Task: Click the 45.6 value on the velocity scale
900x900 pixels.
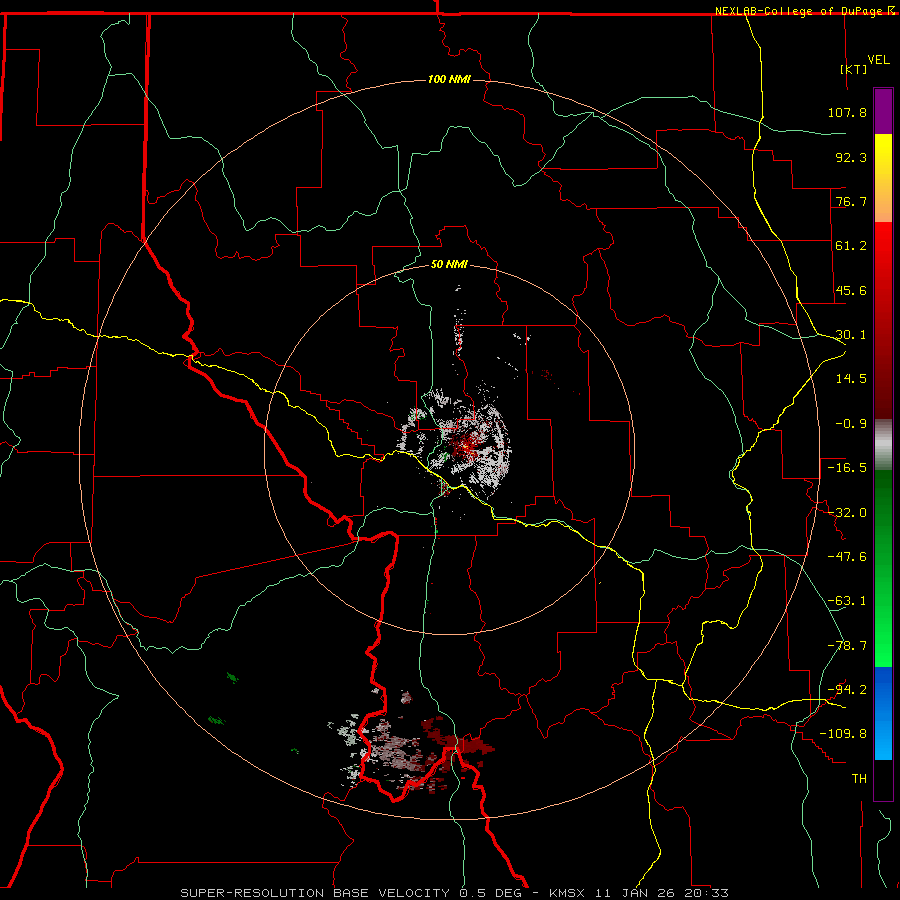Action: [x=851, y=290]
